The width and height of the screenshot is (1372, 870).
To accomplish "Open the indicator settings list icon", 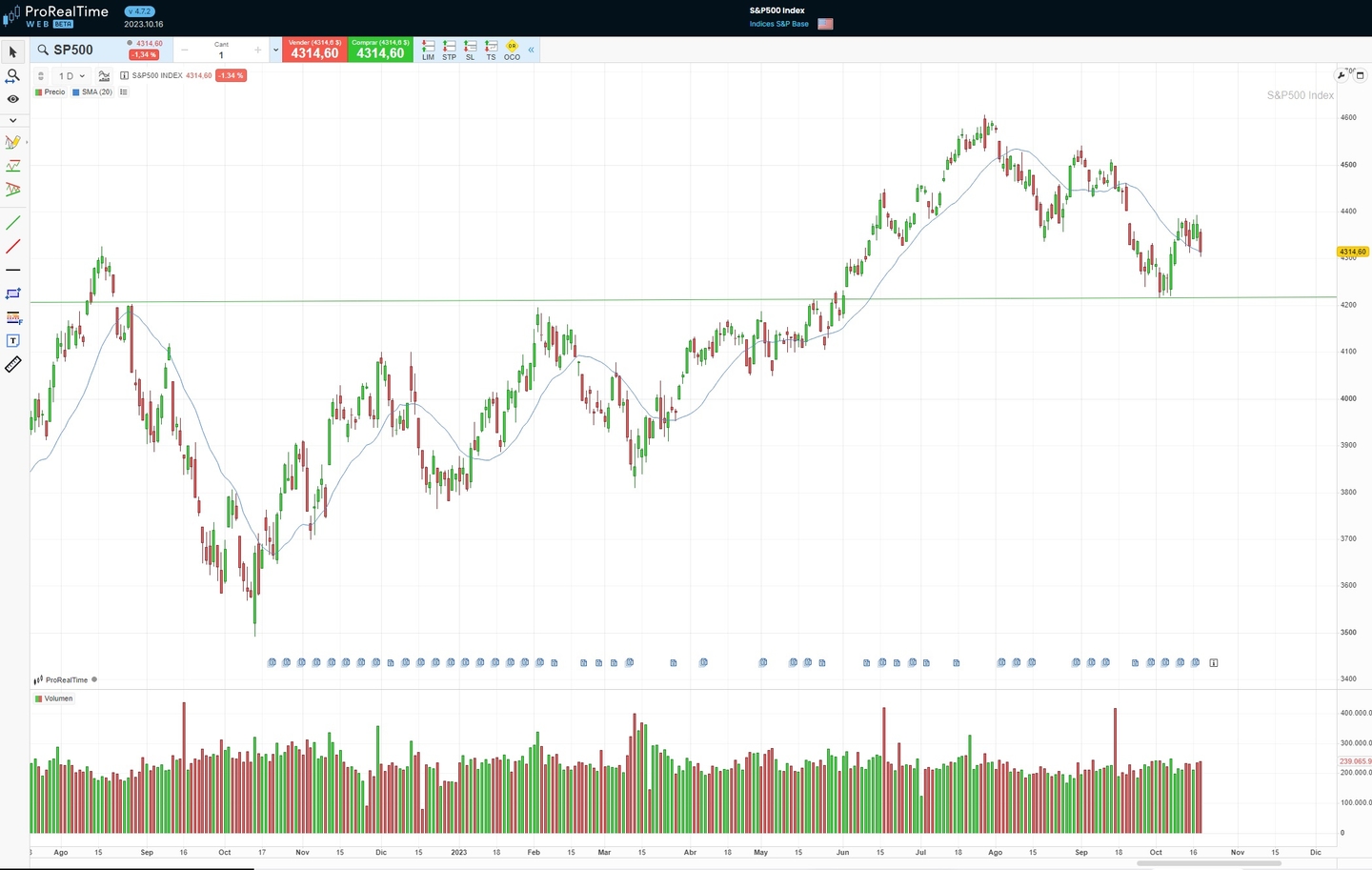I will (x=123, y=91).
